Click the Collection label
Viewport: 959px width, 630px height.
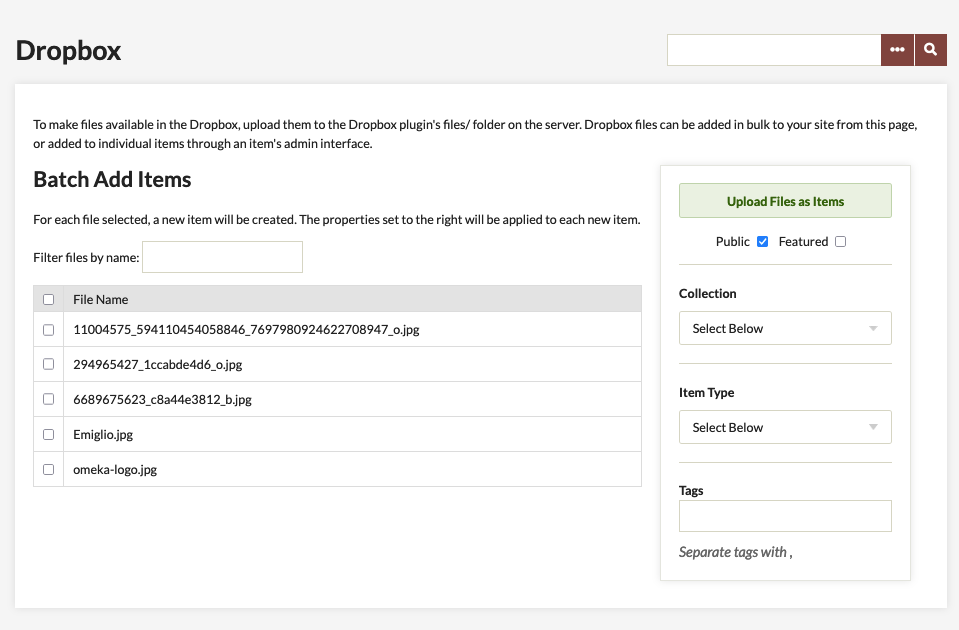pyautogui.click(x=708, y=294)
